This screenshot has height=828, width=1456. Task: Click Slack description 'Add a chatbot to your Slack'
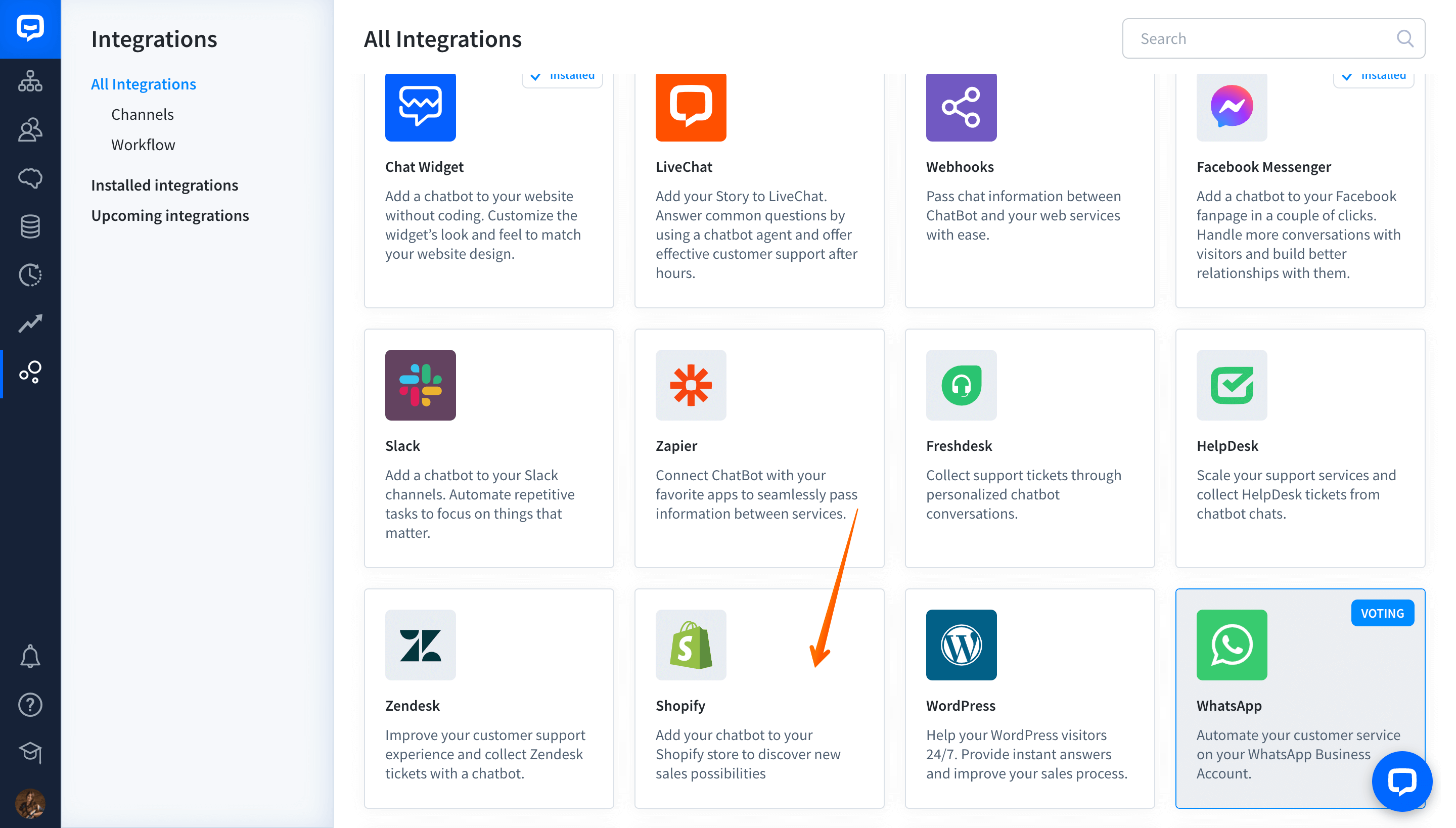(471, 475)
